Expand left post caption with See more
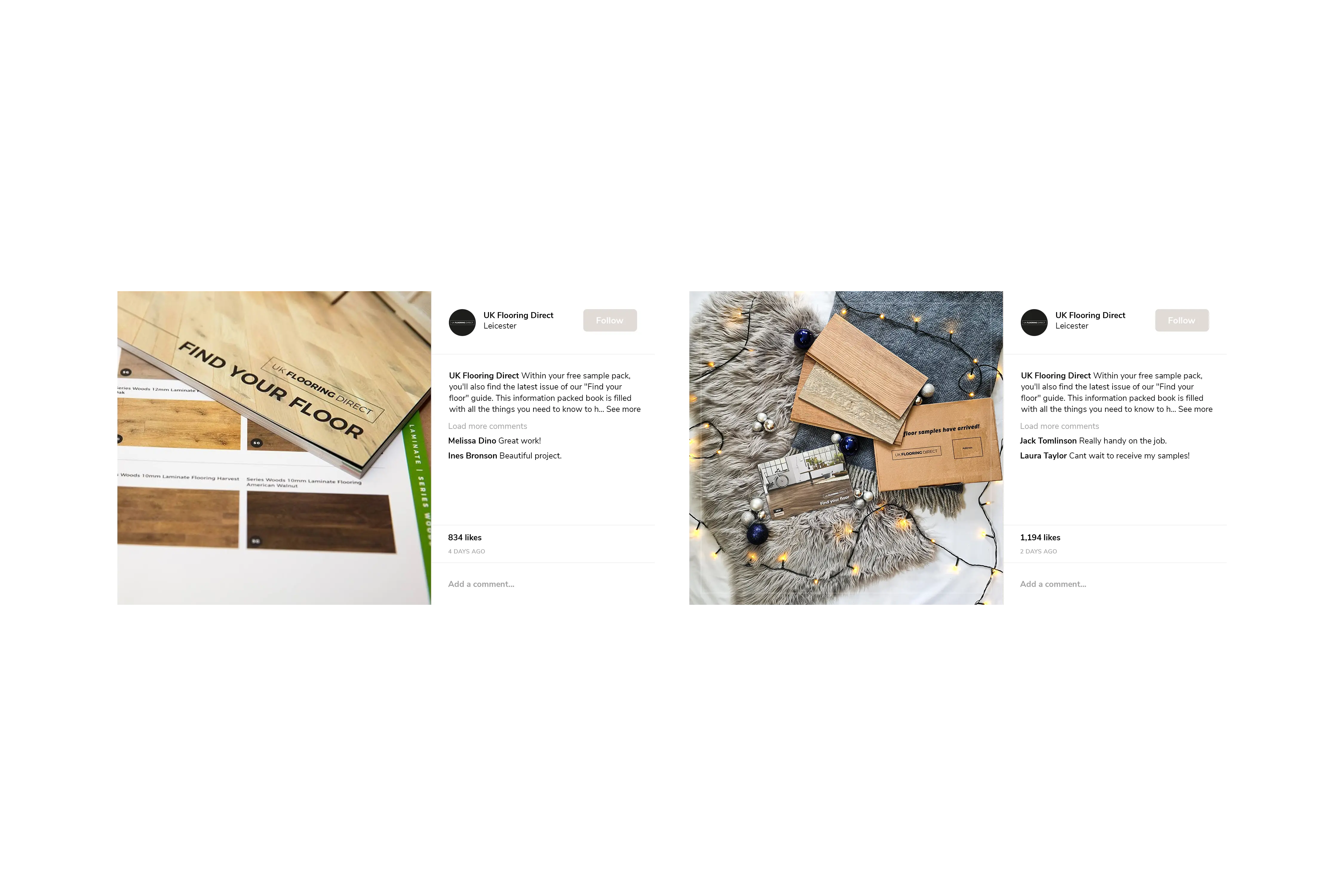Screen dimensions: 1344x896 [x=623, y=409]
